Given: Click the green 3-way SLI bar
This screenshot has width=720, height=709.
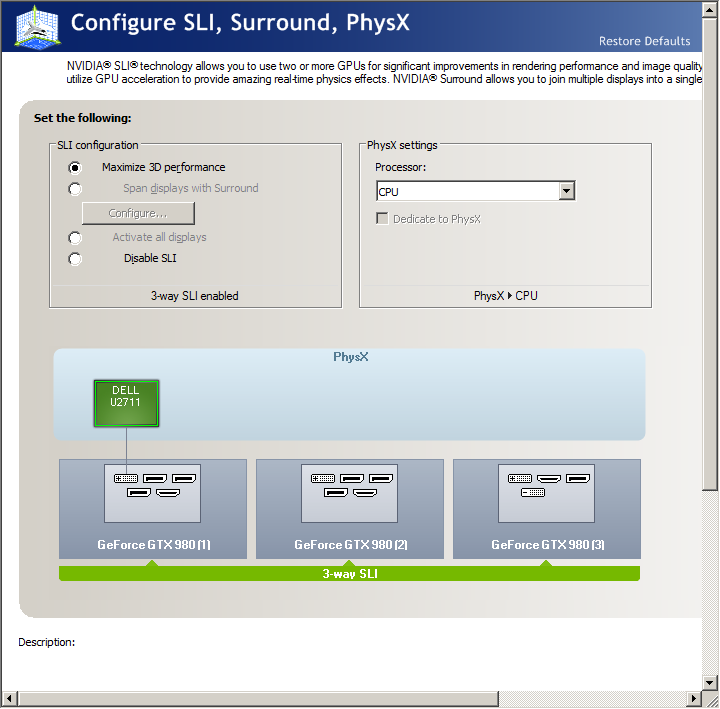Looking at the screenshot, I should click(x=349, y=574).
